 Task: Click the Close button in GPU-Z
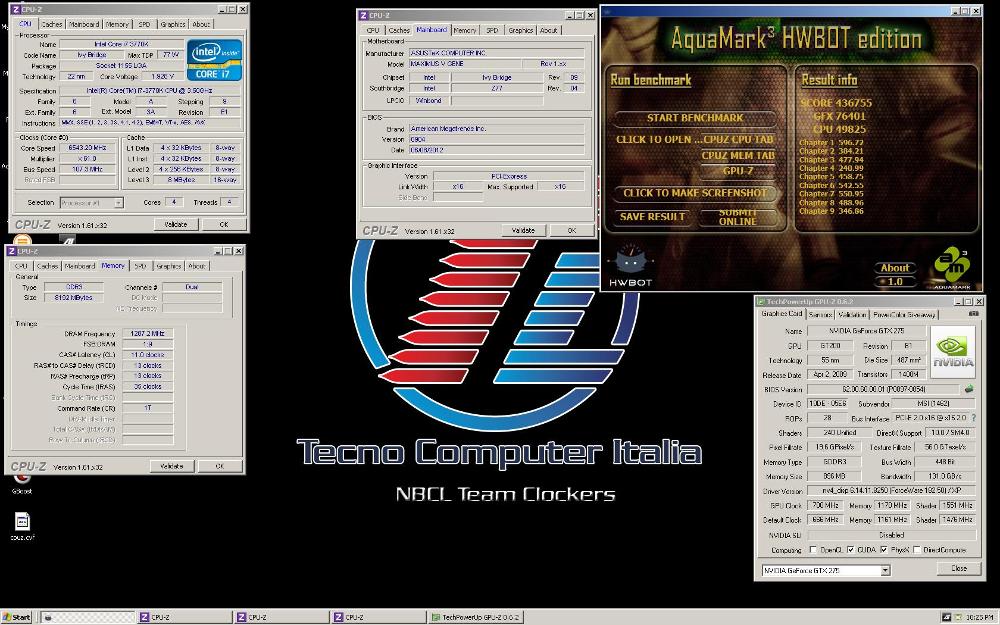(959, 568)
